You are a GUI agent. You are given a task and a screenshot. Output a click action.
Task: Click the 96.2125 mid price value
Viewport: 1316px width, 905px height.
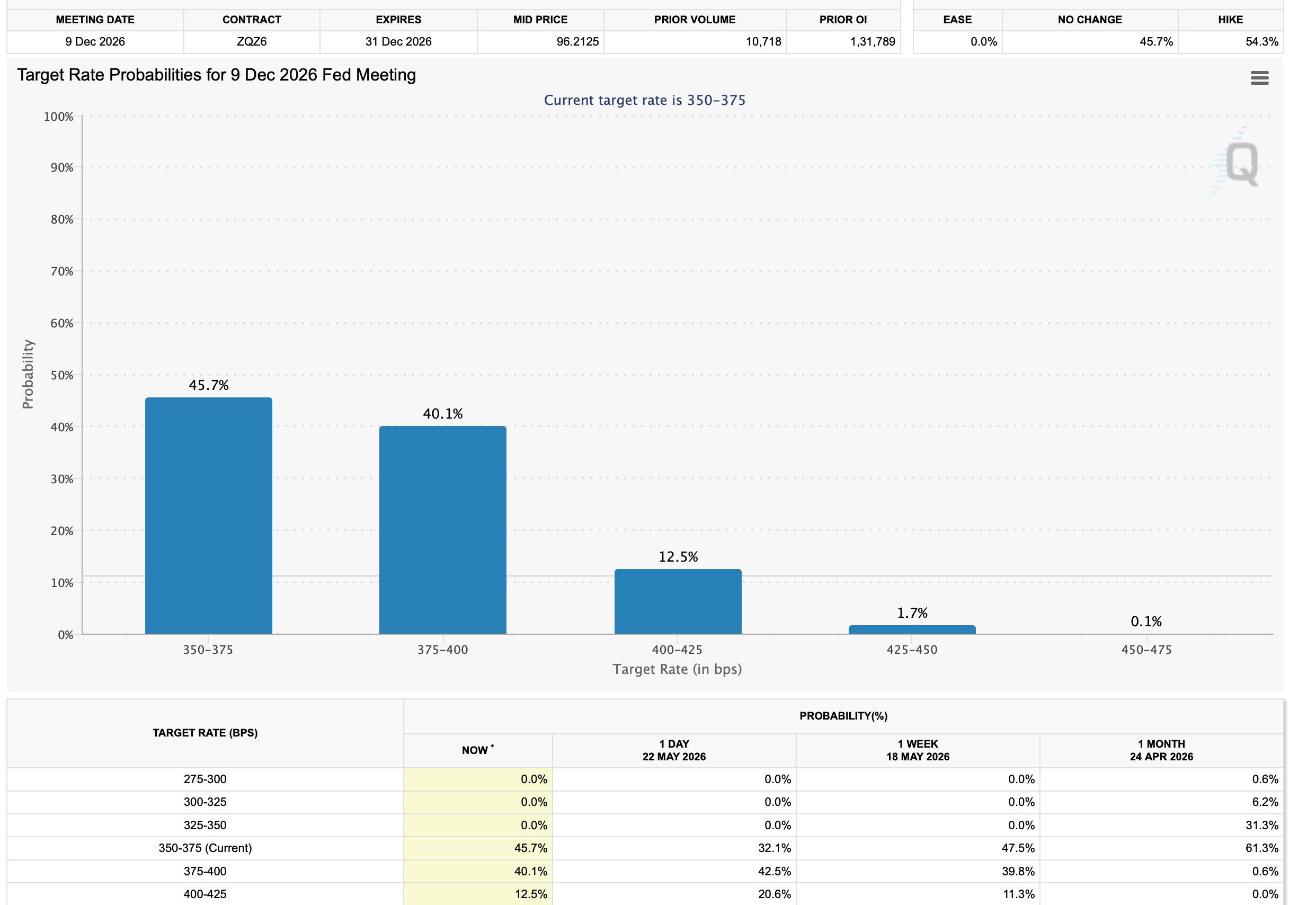[x=577, y=42]
